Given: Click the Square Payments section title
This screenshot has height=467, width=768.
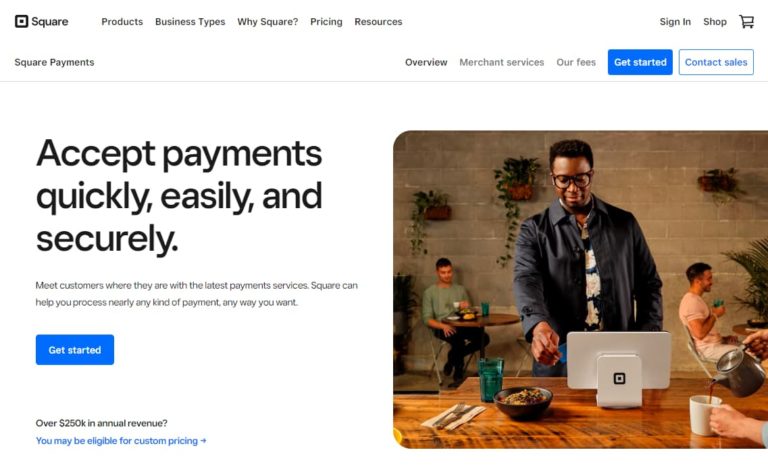Looking at the screenshot, I should [x=54, y=62].
